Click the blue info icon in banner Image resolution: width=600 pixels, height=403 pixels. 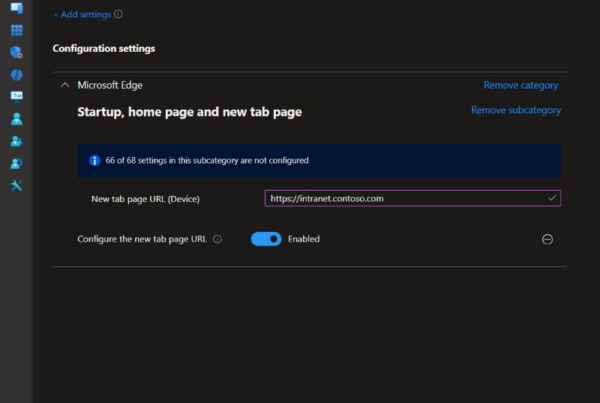(95, 160)
